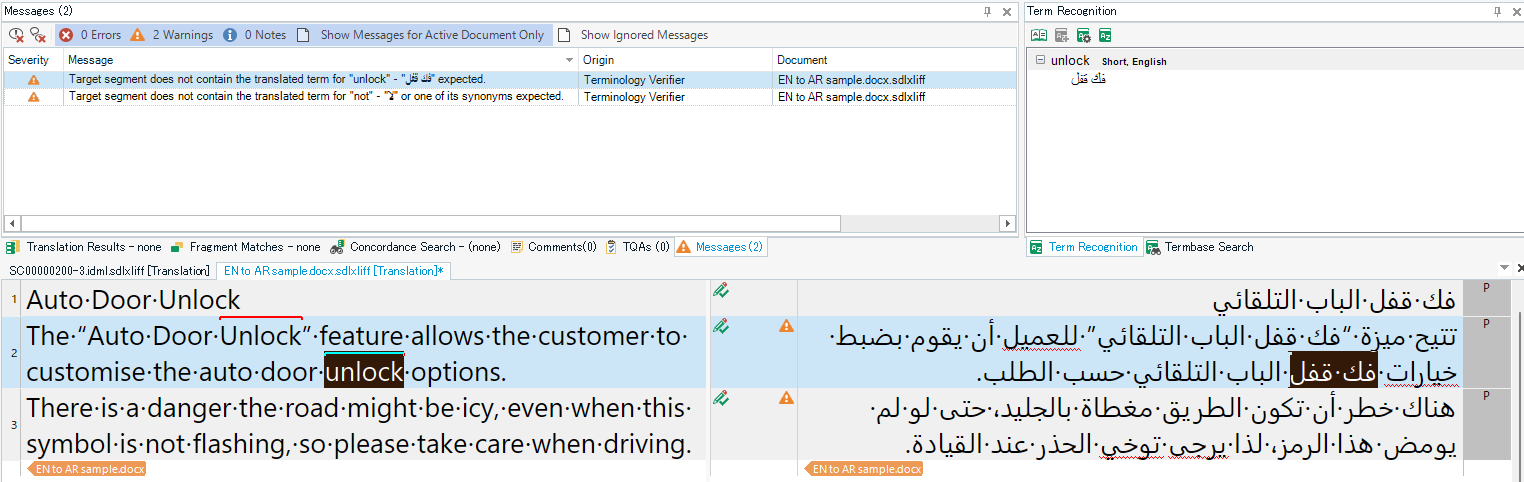Toggle the 0 Notes filter
1524x482 pixels.
[255, 35]
